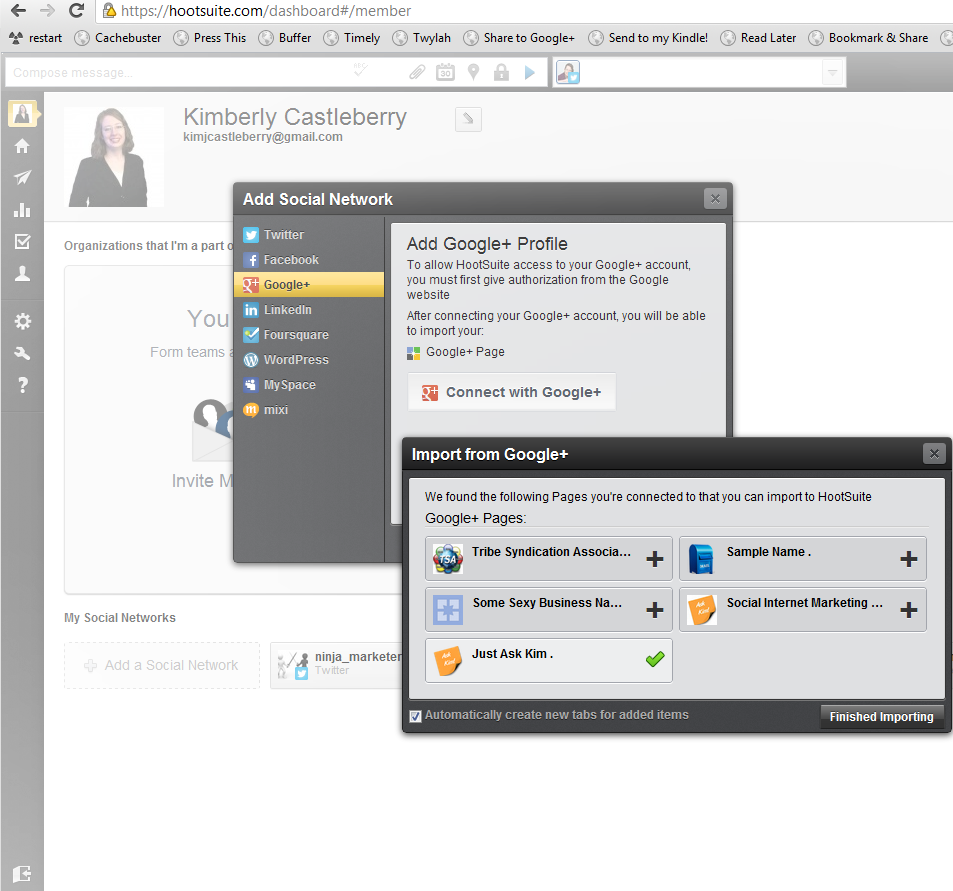Viewport: 953px width, 891px height.
Task: Close the Import from Google+ dialog
Action: coord(934,453)
